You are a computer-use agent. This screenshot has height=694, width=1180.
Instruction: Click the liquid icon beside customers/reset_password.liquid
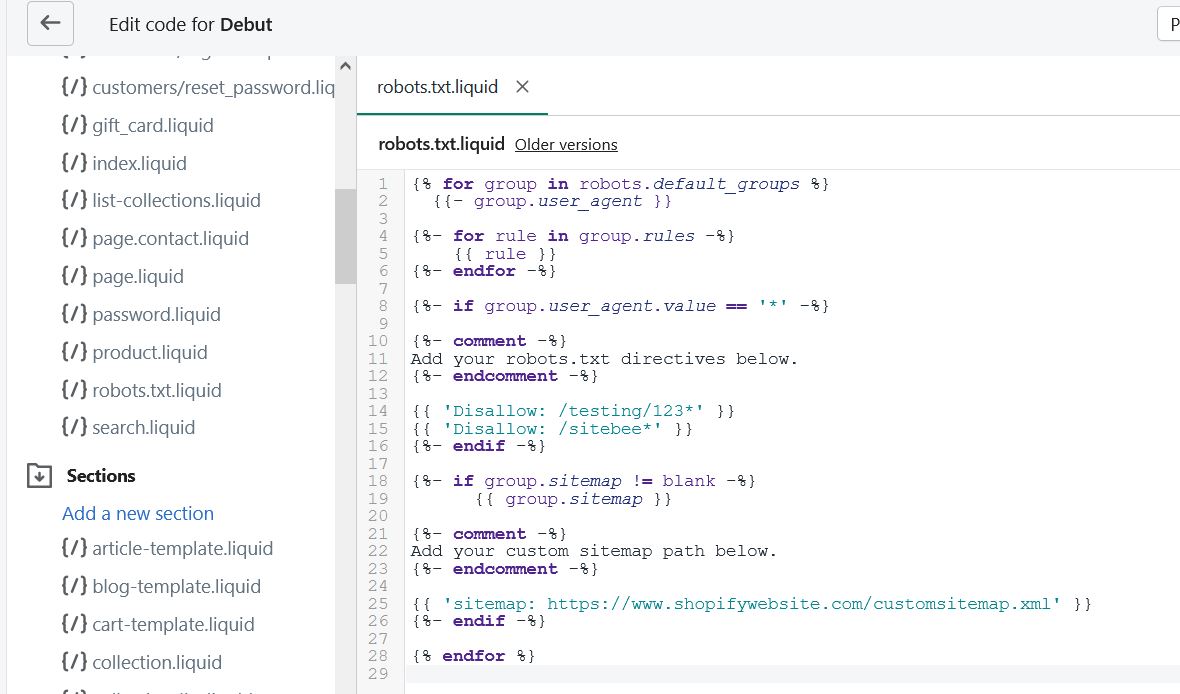[75, 87]
